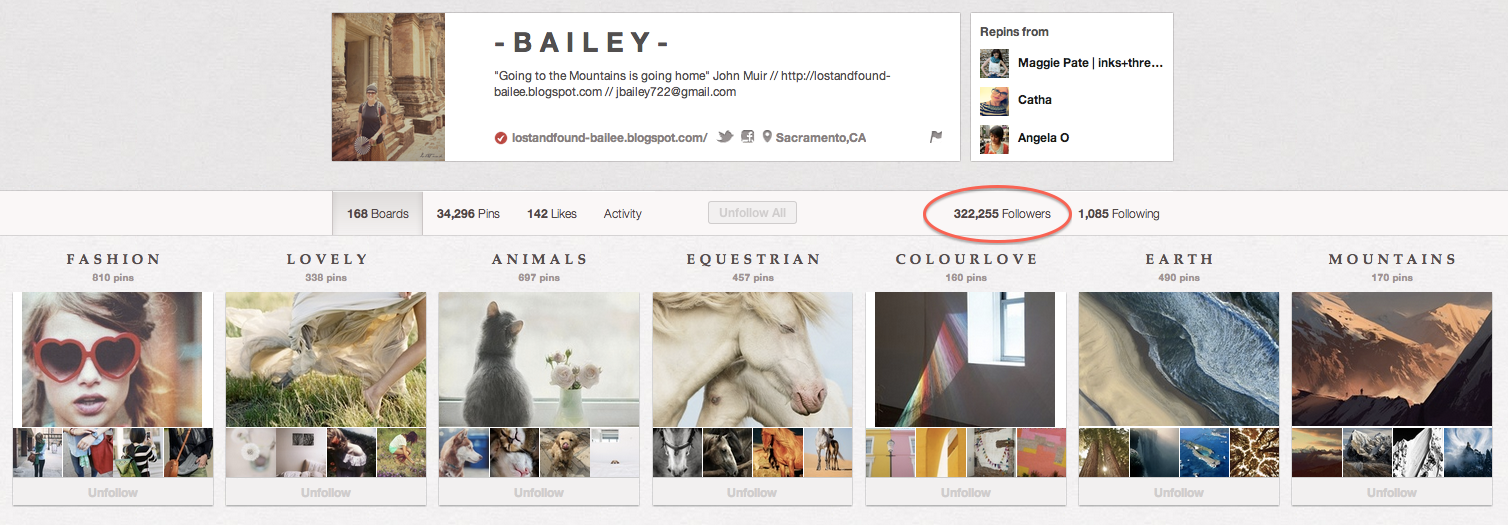1508x525 pixels.
Task: Unfollow the Mountains board
Action: pyautogui.click(x=1391, y=492)
